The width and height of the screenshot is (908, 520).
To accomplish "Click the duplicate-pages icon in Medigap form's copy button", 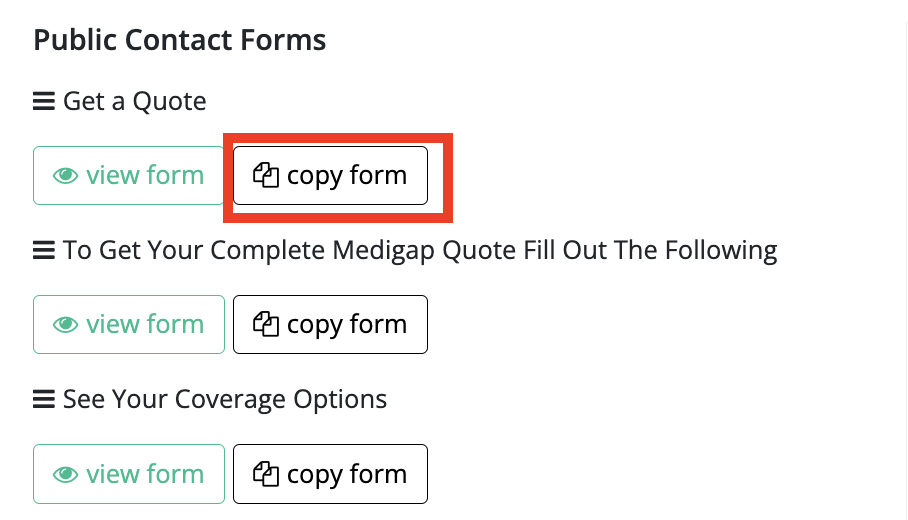I will point(266,324).
